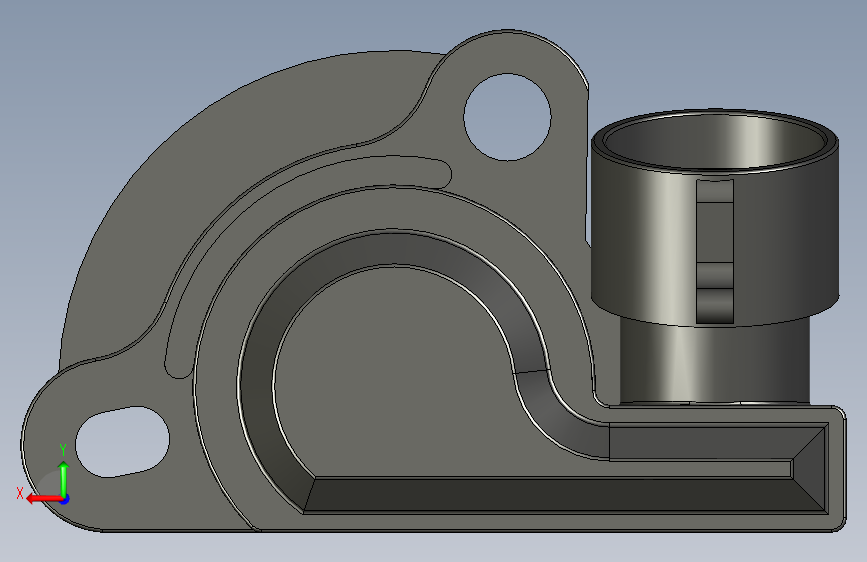Select the round mounting hole in upper lug
This screenshot has width=867, height=562.
(507, 117)
